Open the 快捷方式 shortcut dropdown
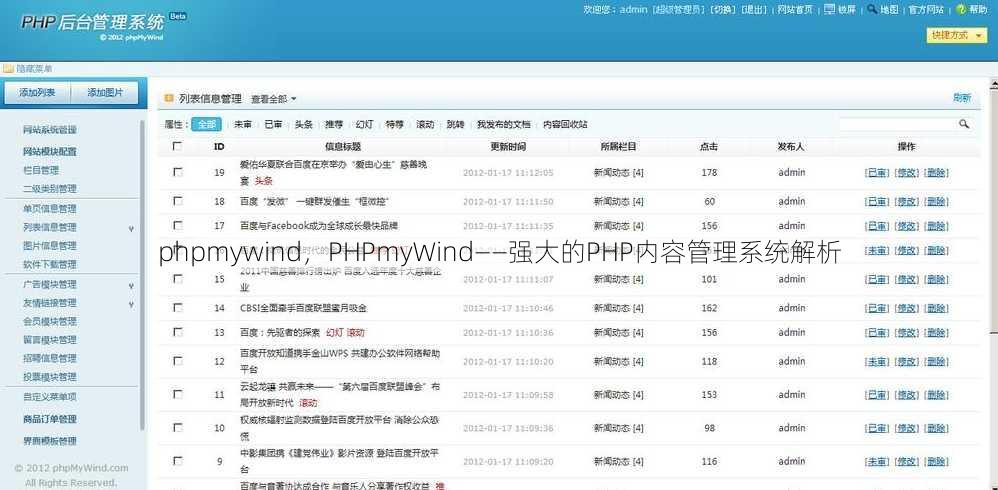The height and width of the screenshot is (490, 998). 957,36
